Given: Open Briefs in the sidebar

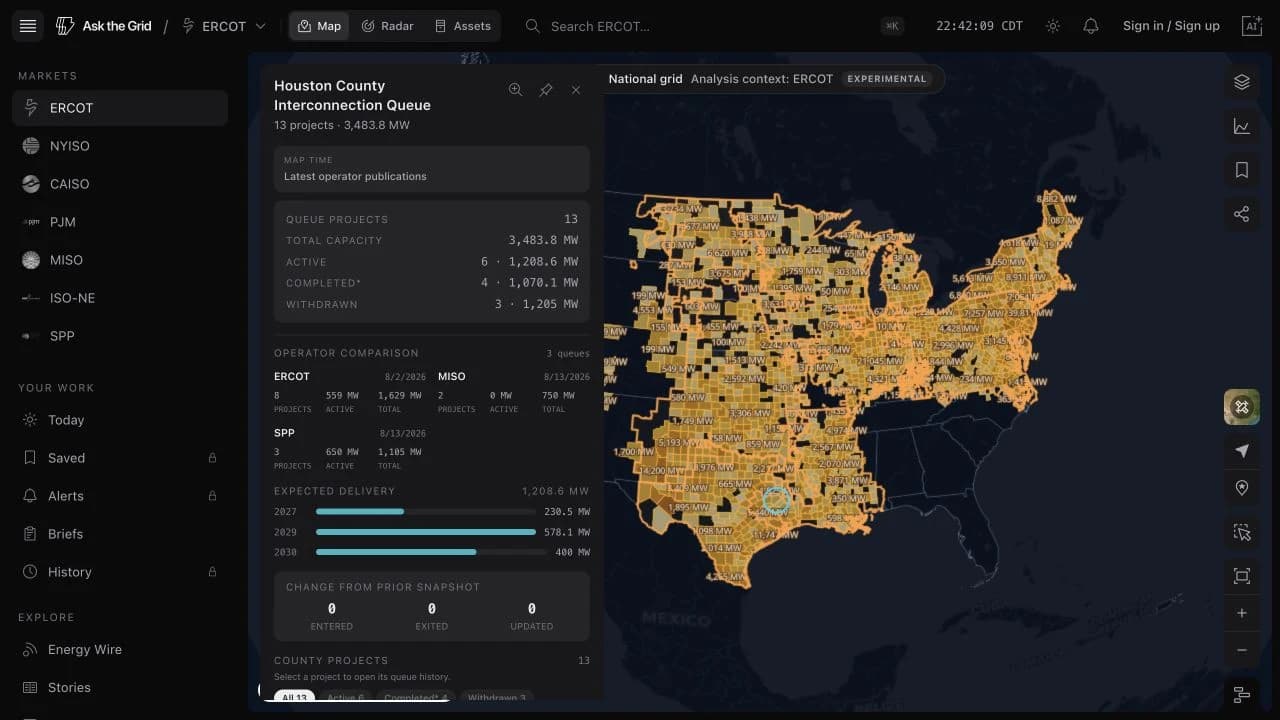Looking at the screenshot, I should point(120,534).
